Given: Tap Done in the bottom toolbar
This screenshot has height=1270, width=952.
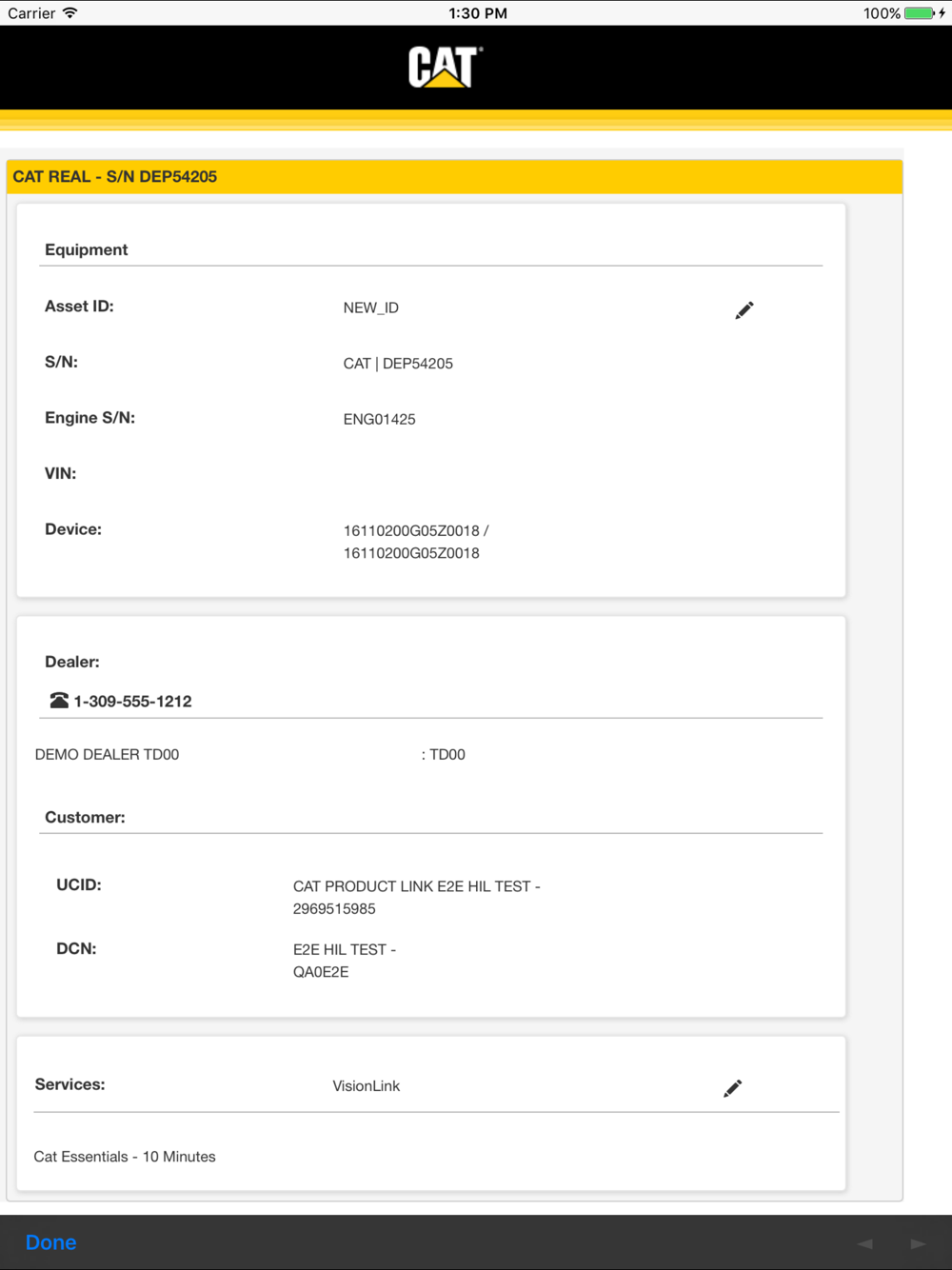Looking at the screenshot, I should pos(50,1242).
